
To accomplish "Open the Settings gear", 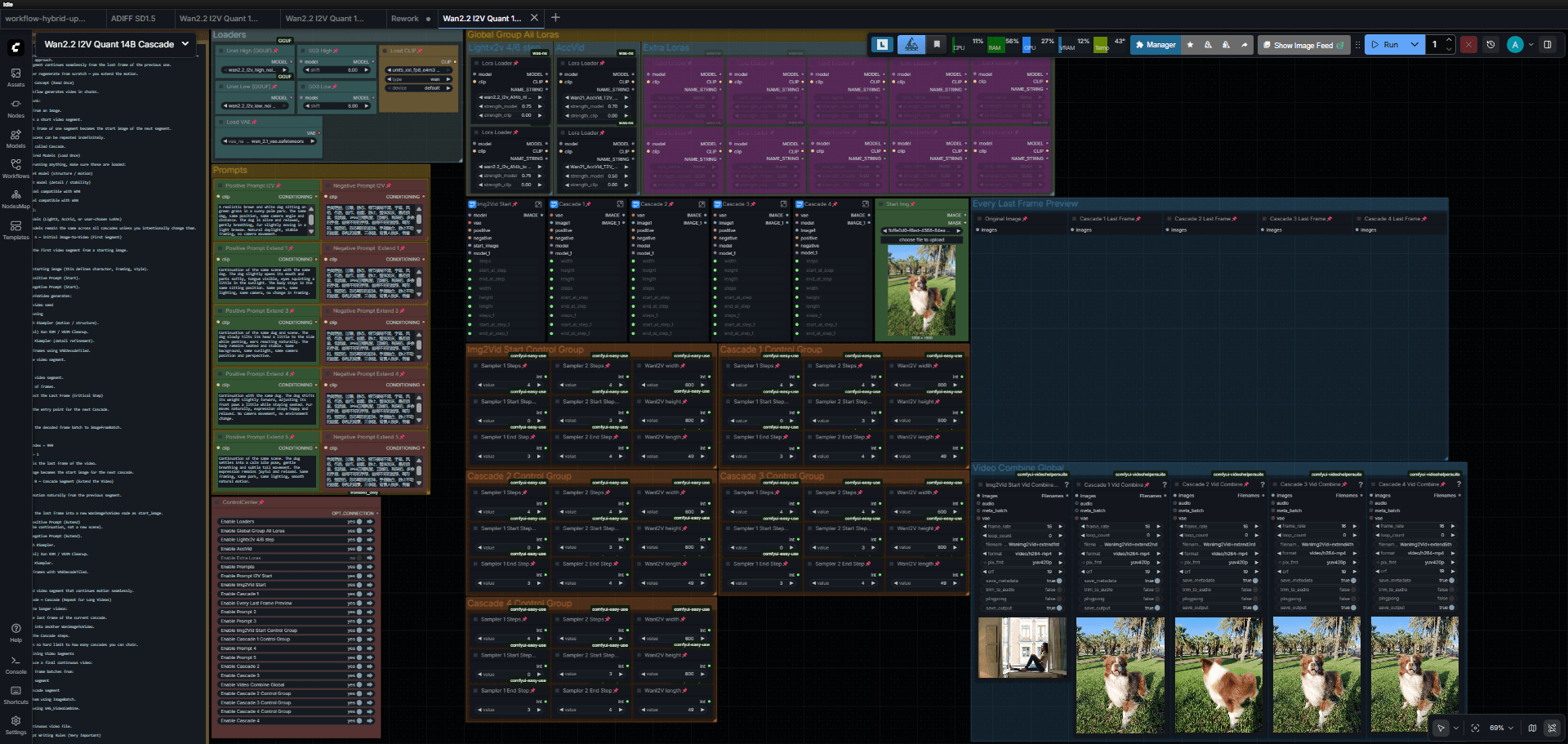I will [16, 725].
